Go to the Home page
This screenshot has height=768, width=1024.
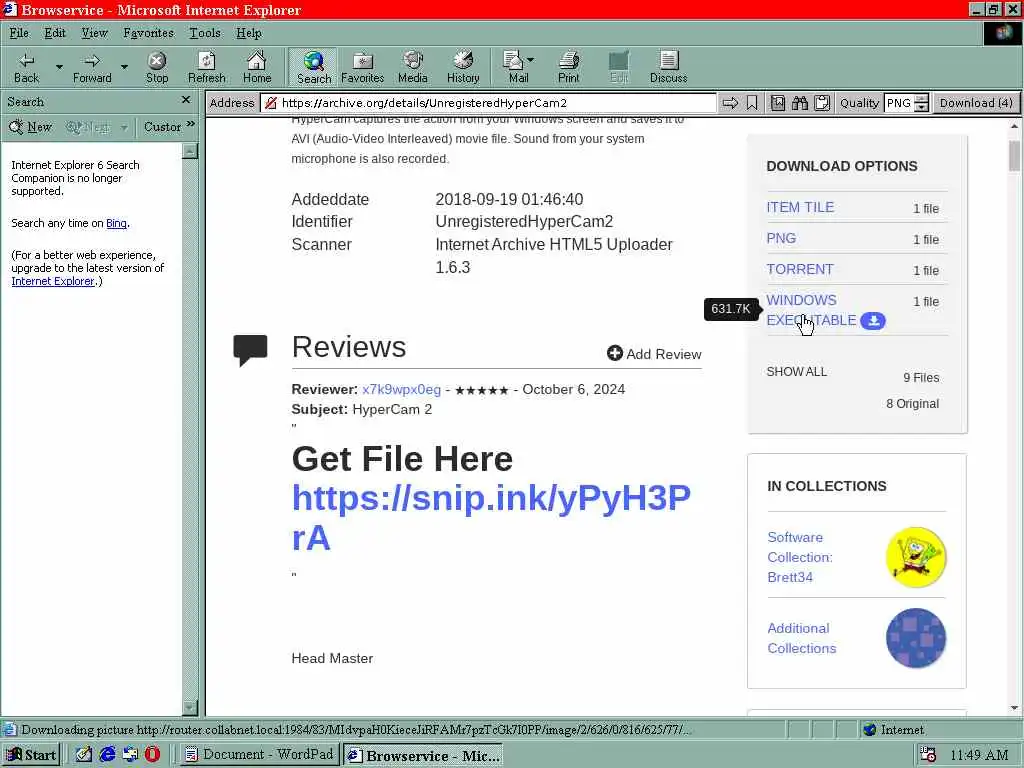click(257, 68)
